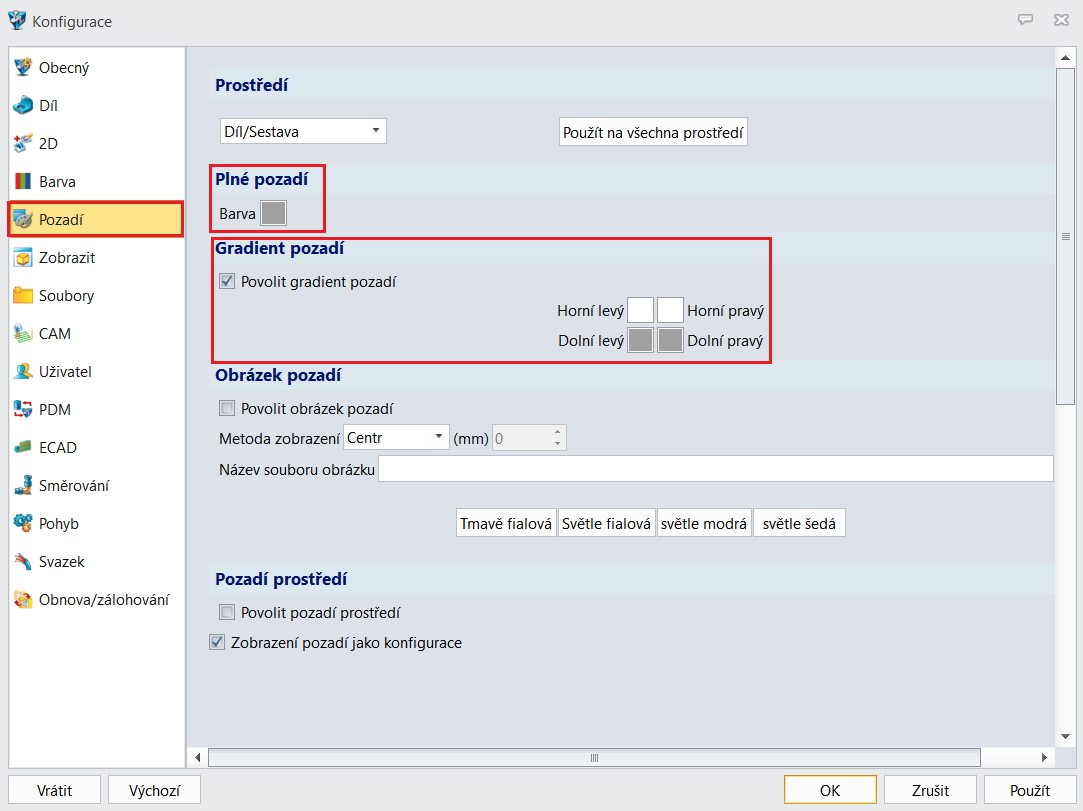Switch to the Zobrazit category label
Screen dimensions: 1083x811
67,258
